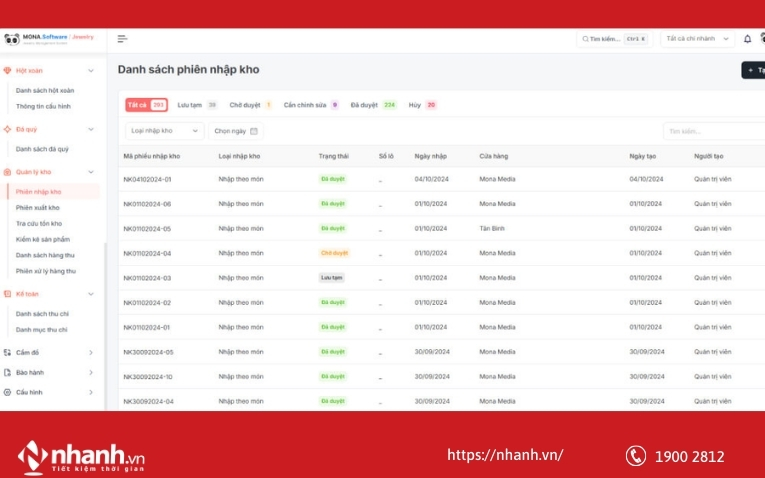Open Phiên xuất kho in sidebar
The width and height of the screenshot is (765, 478).
click(x=38, y=208)
